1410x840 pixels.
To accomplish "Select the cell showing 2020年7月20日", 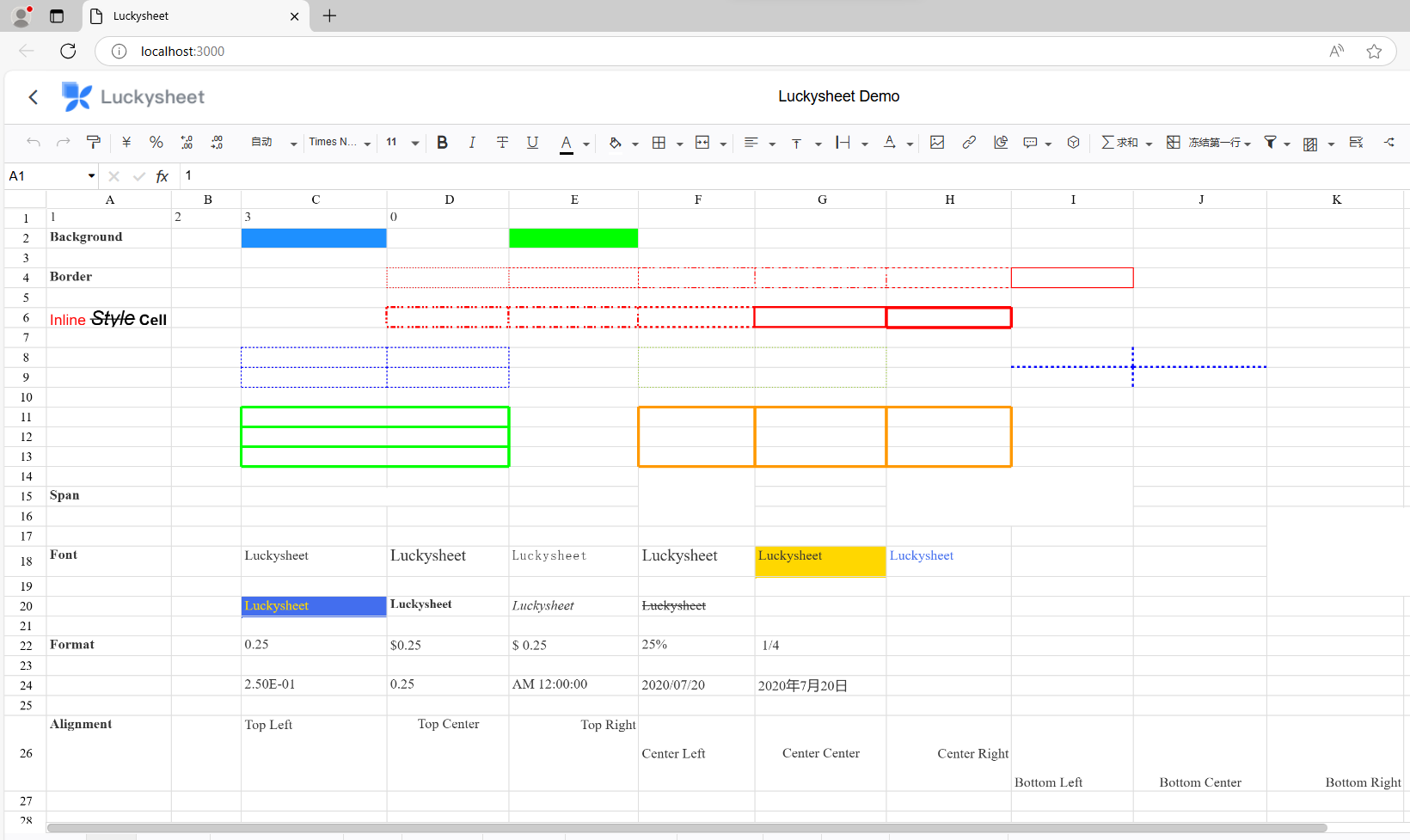I will pyautogui.click(x=821, y=685).
